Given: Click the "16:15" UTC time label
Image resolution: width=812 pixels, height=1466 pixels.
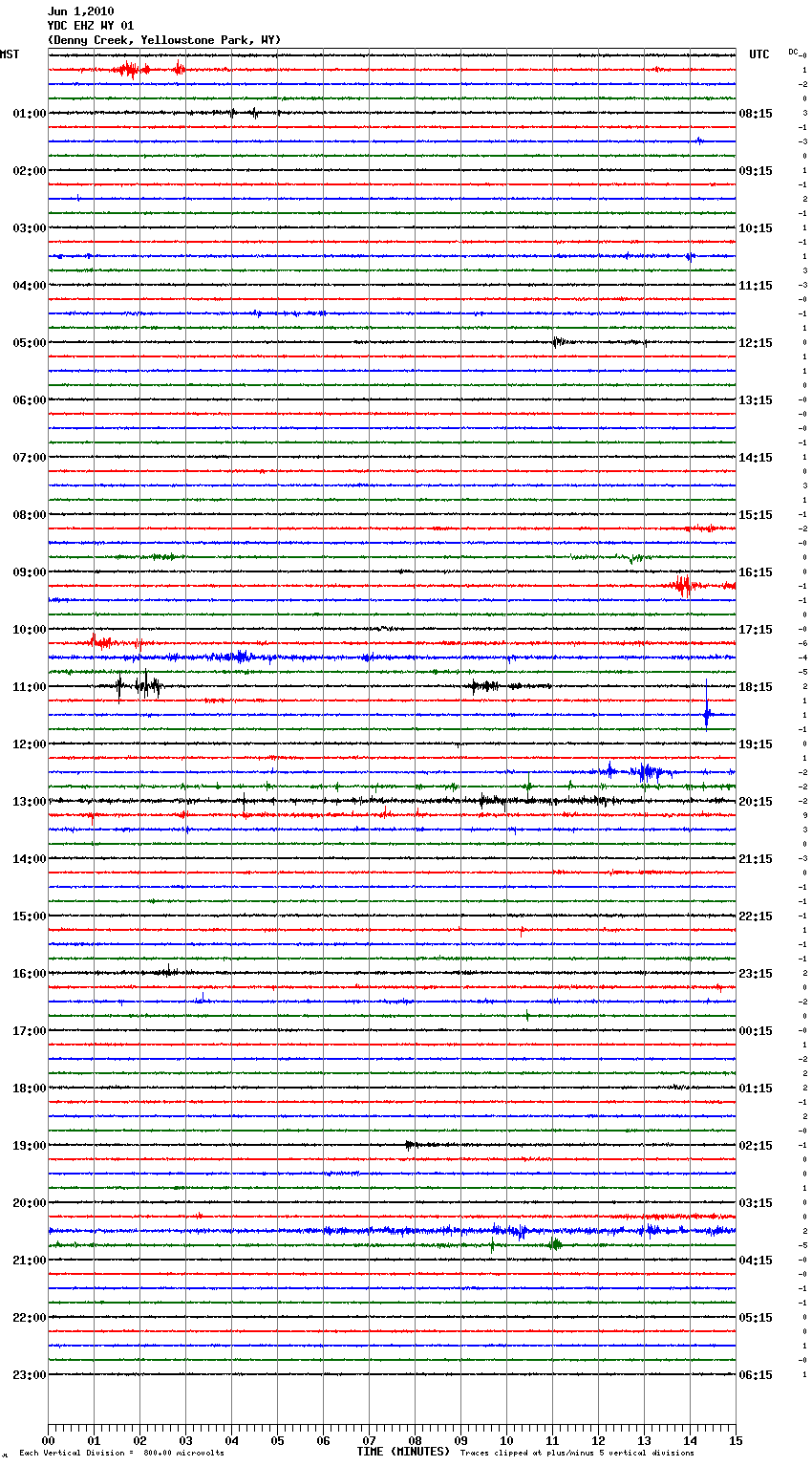Looking at the screenshot, I should pyautogui.click(x=756, y=572).
